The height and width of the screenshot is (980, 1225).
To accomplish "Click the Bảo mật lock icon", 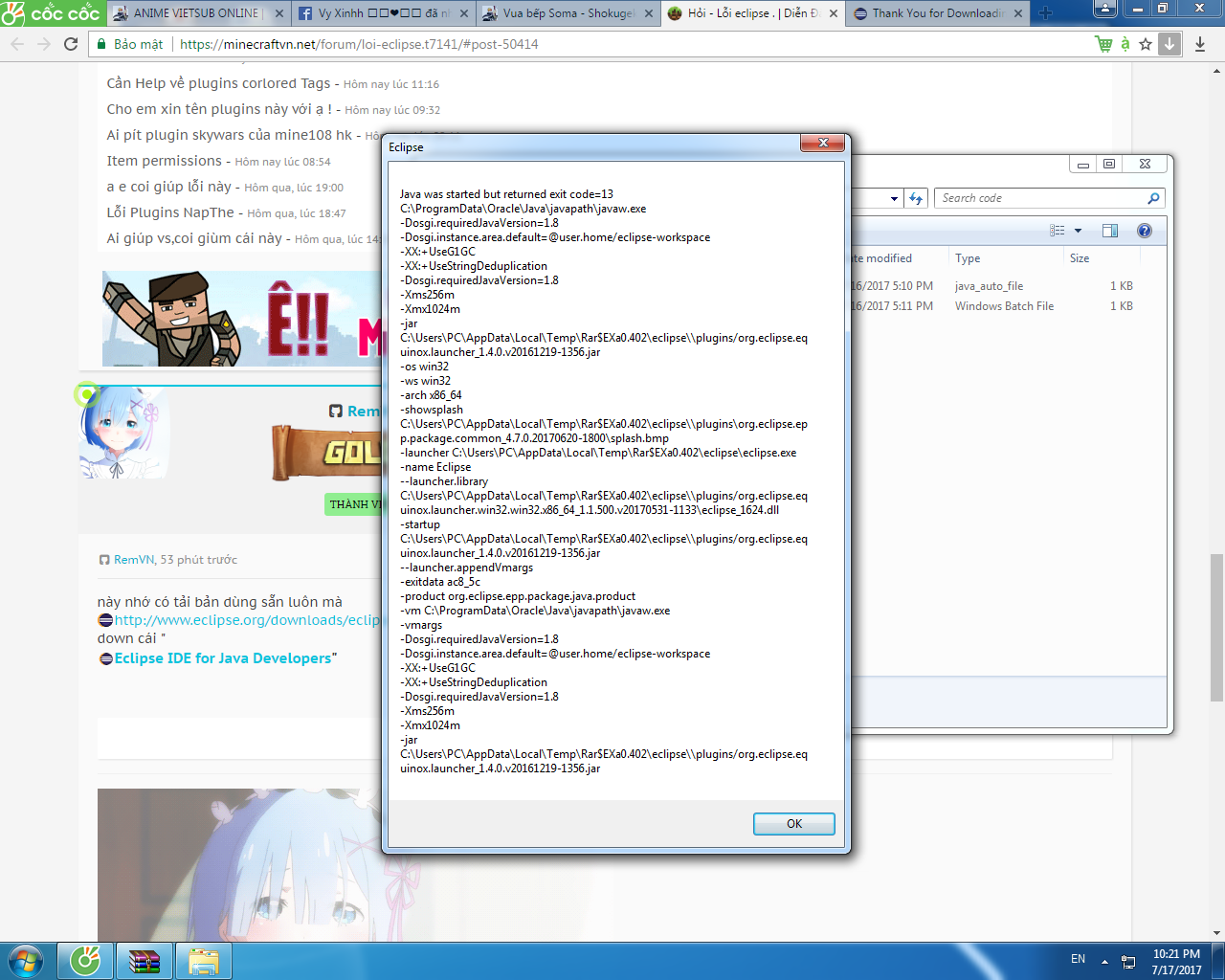I will 101,44.
